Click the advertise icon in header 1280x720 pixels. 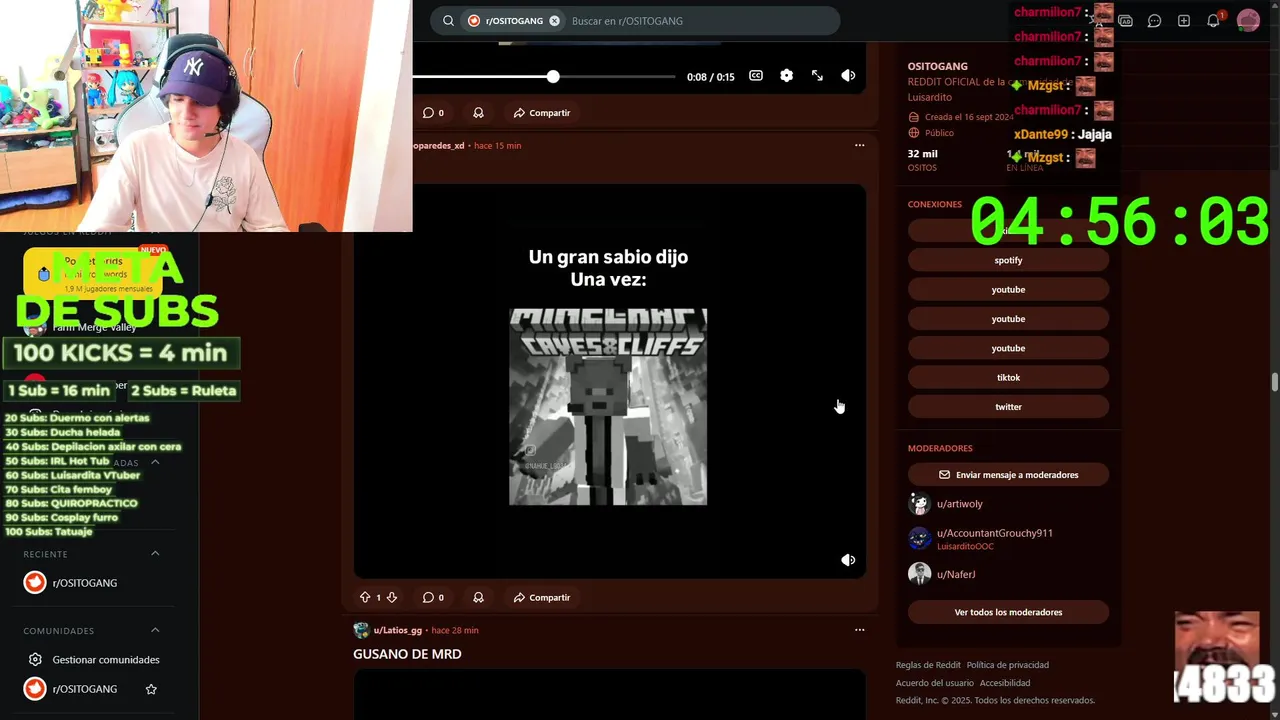pyautogui.click(x=1125, y=20)
